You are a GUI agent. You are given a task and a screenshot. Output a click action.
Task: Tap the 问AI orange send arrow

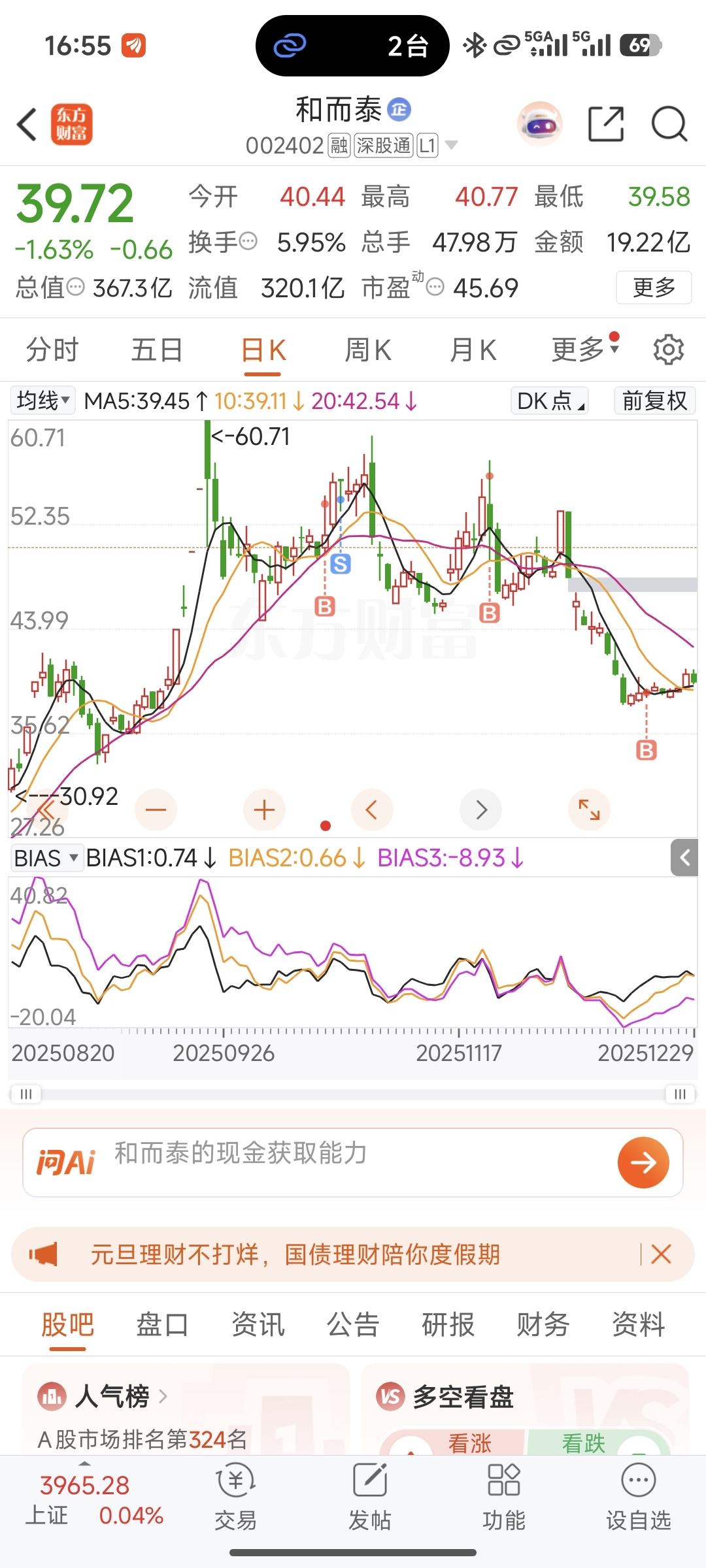coord(643,1162)
